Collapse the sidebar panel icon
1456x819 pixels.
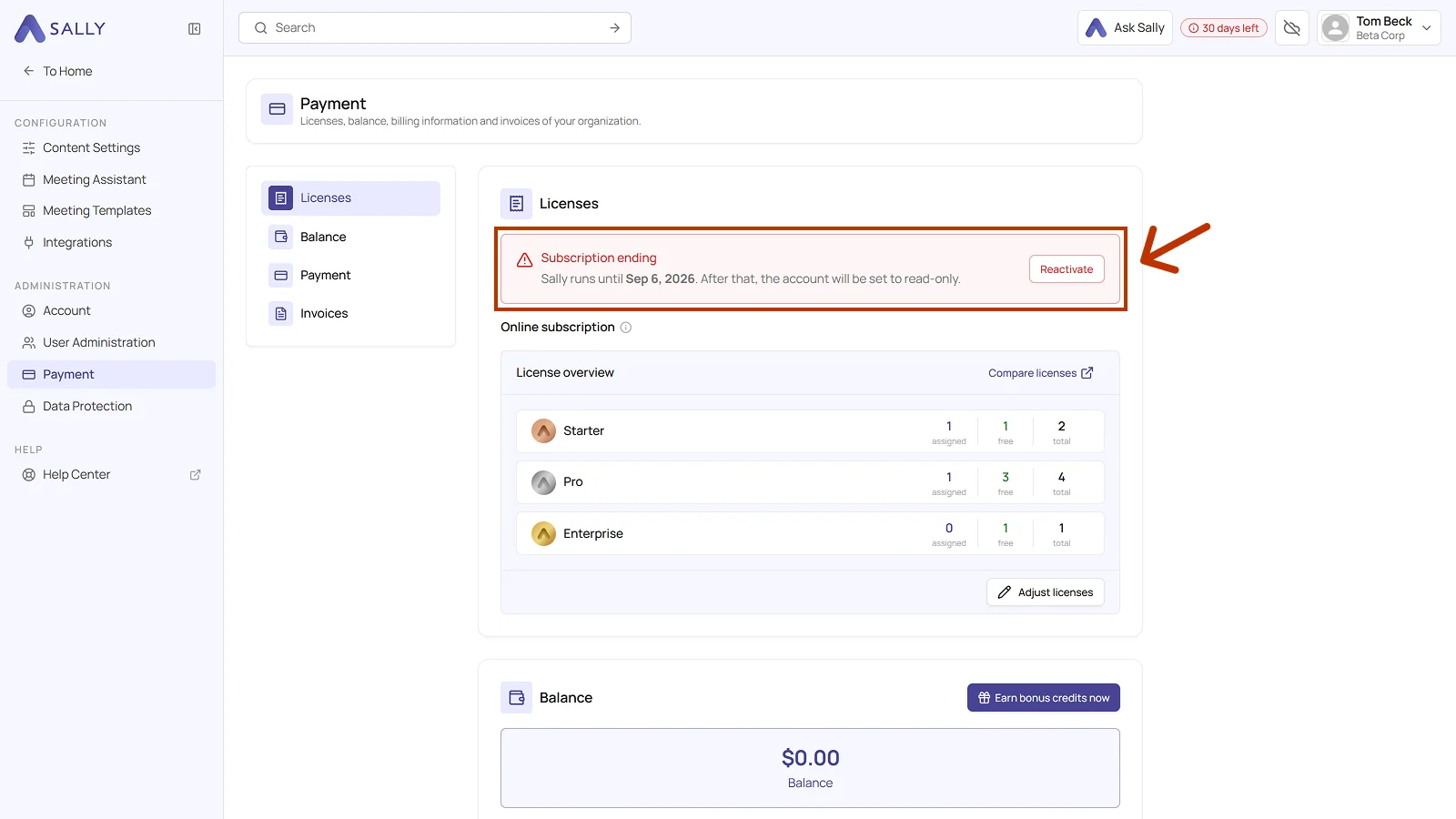(x=195, y=29)
